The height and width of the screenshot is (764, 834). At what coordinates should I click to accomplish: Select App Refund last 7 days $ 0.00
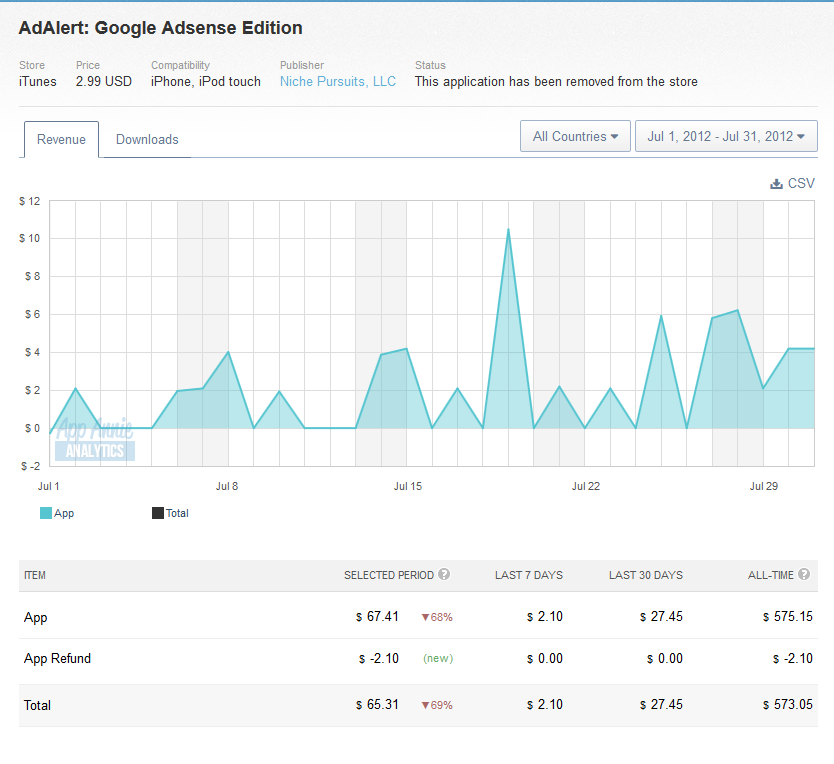[x=545, y=659]
